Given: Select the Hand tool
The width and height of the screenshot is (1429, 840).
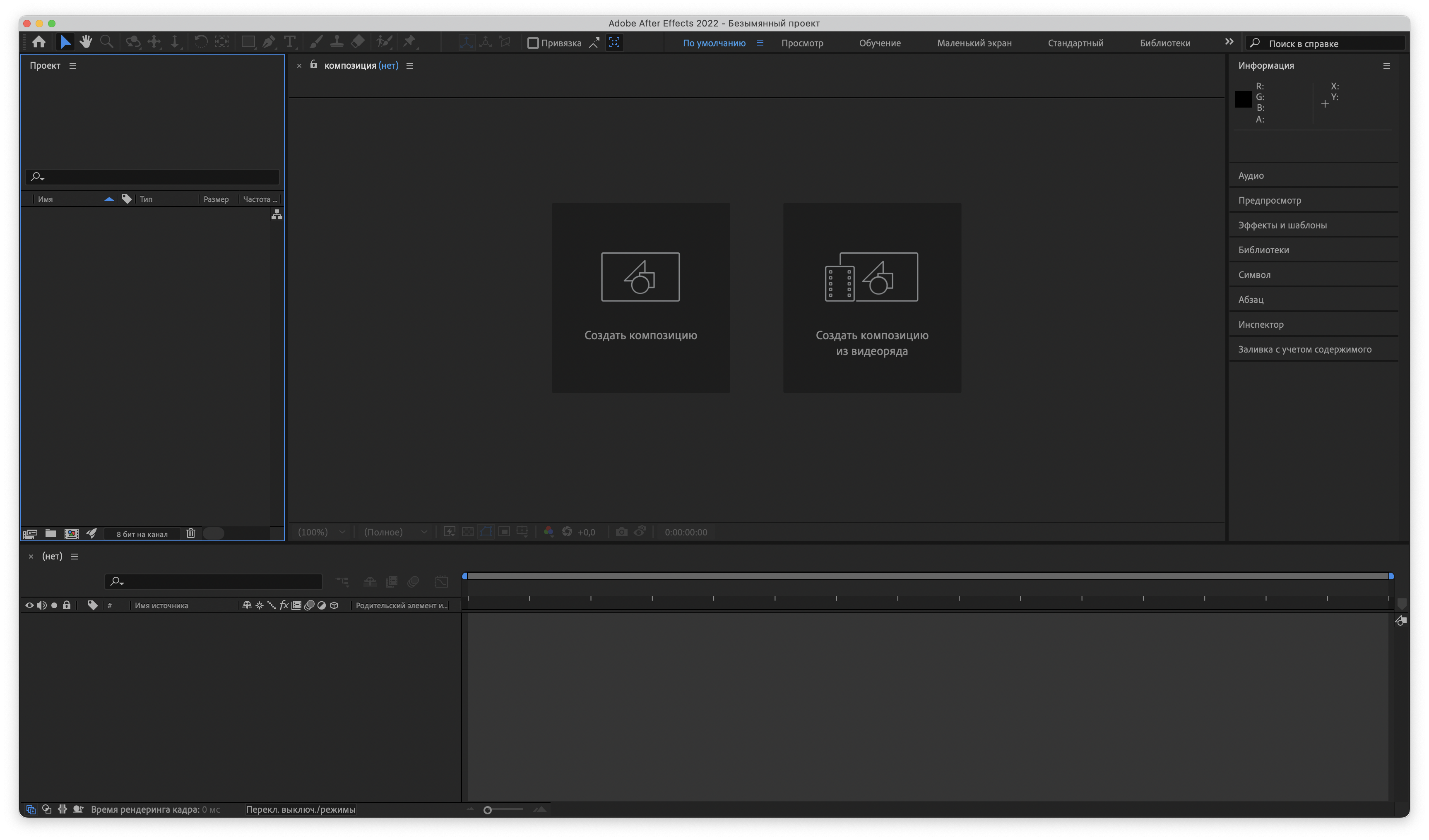Looking at the screenshot, I should [86, 42].
